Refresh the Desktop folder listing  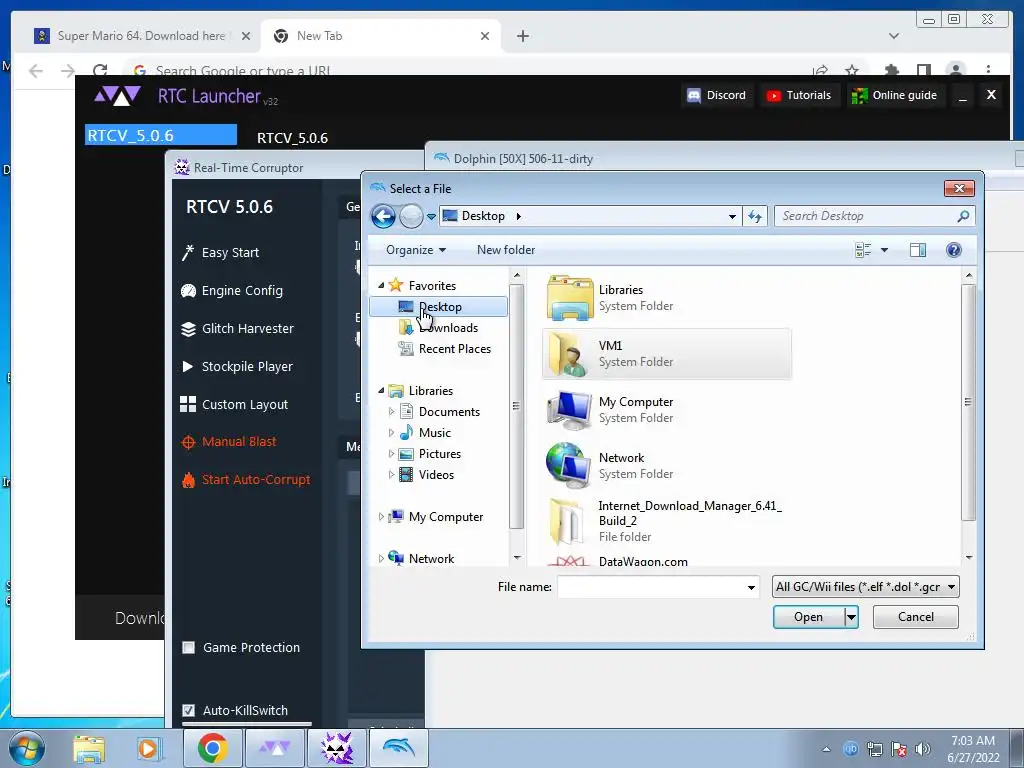pos(755,217)
